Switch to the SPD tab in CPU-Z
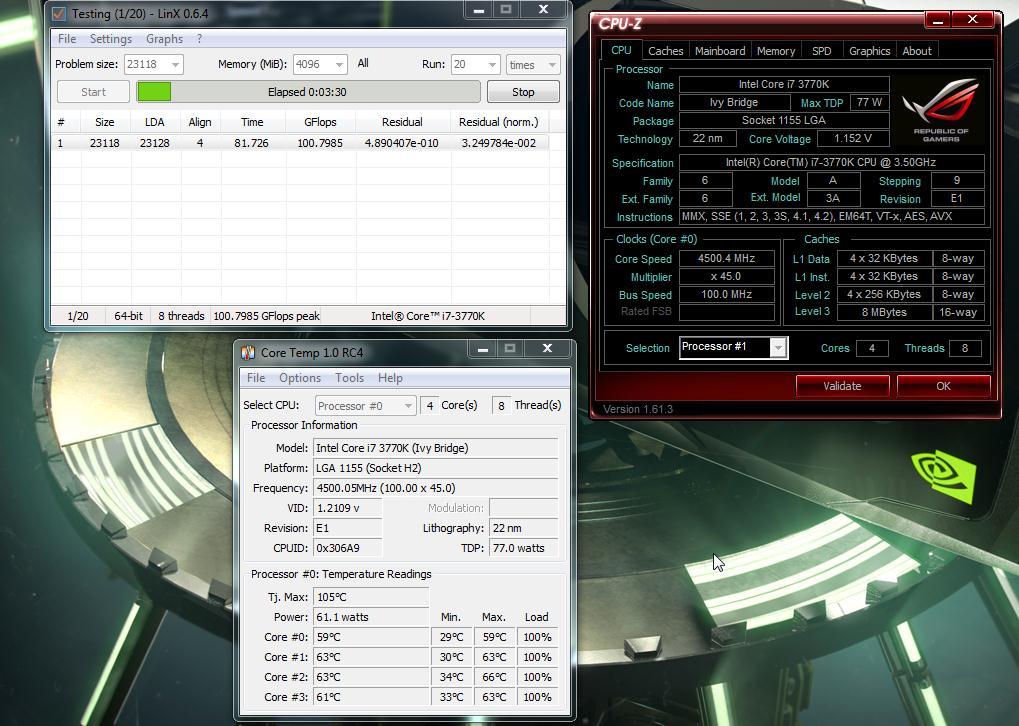Image resolution: width=1019 pixels, height=726 pixels. click(821, 51)
